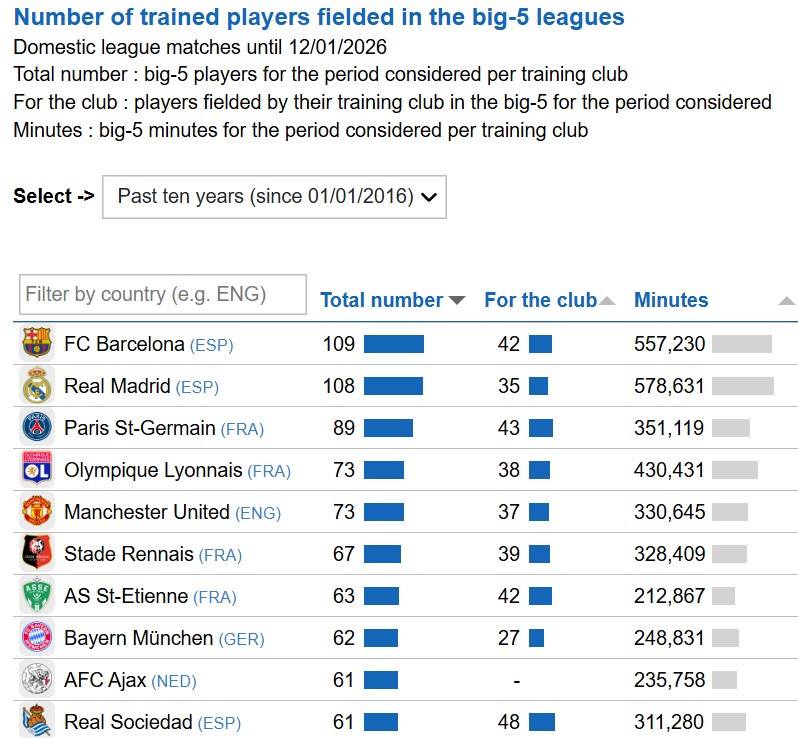Click Real Madrid's grey minutes bar
Screen dimensions: 798x738
point(743,386)
